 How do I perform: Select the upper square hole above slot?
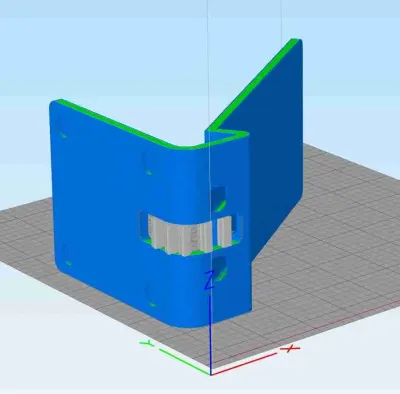click(x=219, y=198)
